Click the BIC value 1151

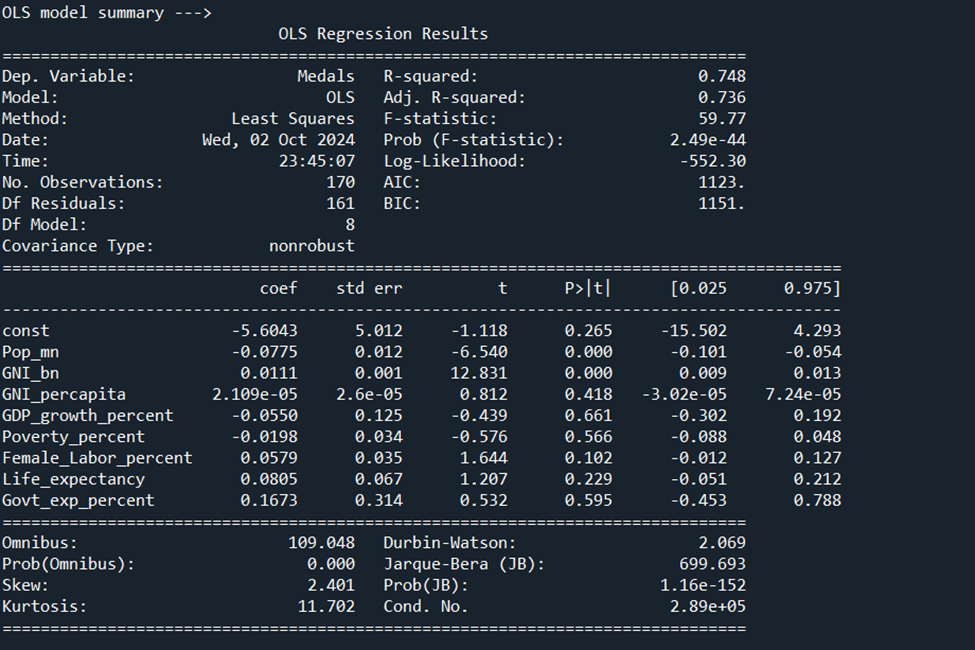(x=721, y=203)
